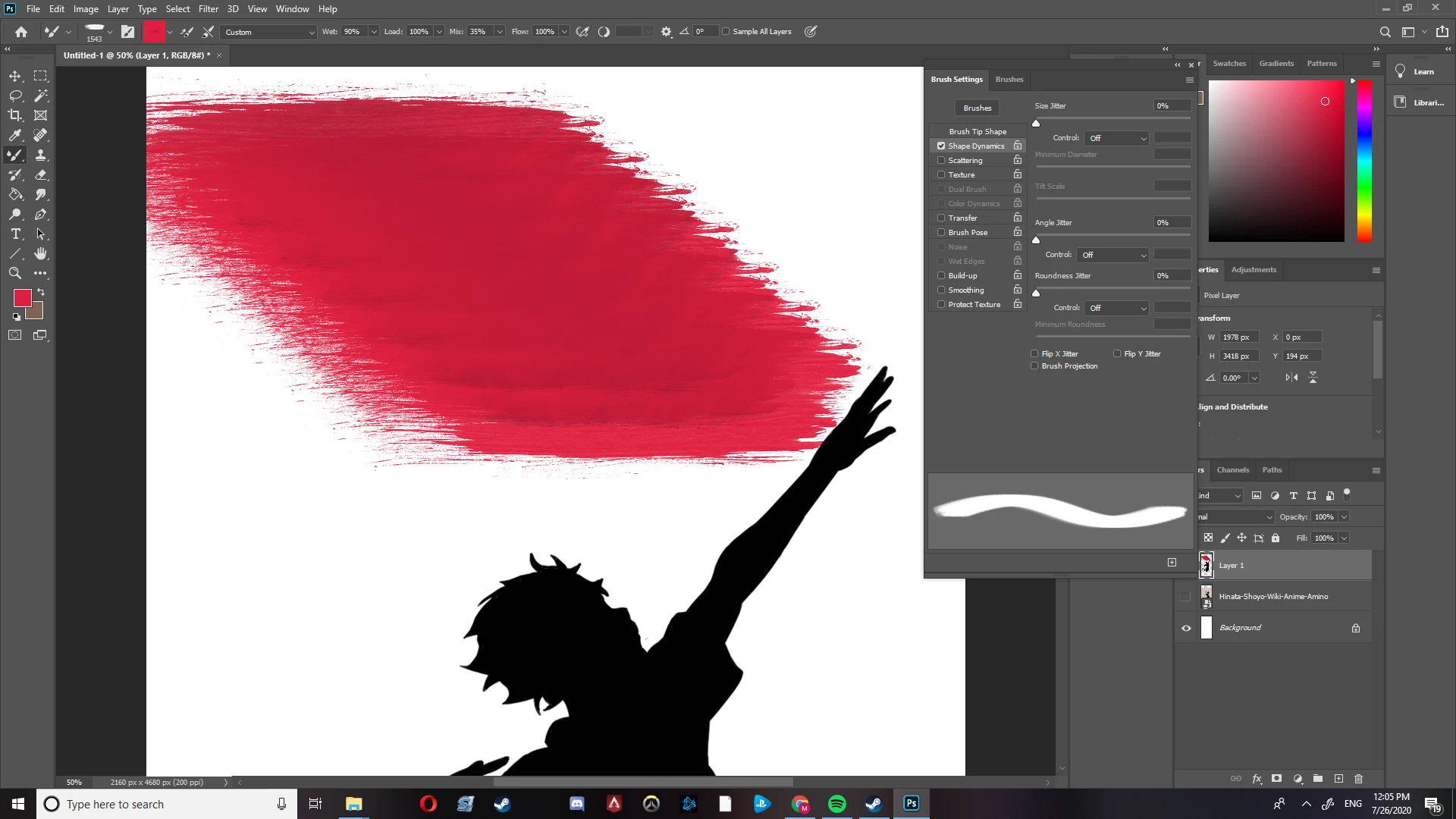Open Spotify from the taskbar
1456x819 pixels.
(x=837, y=804)
